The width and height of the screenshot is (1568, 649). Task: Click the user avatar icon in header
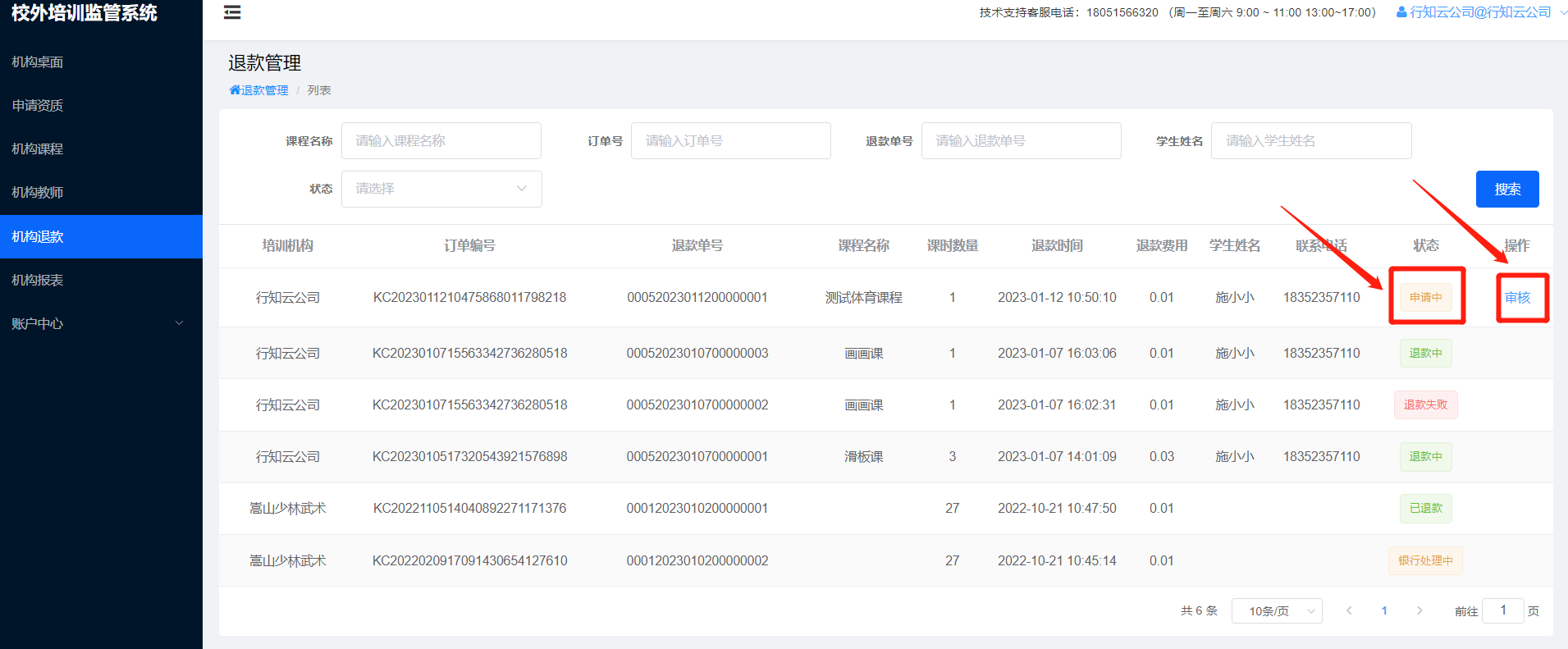point(1401,12)
